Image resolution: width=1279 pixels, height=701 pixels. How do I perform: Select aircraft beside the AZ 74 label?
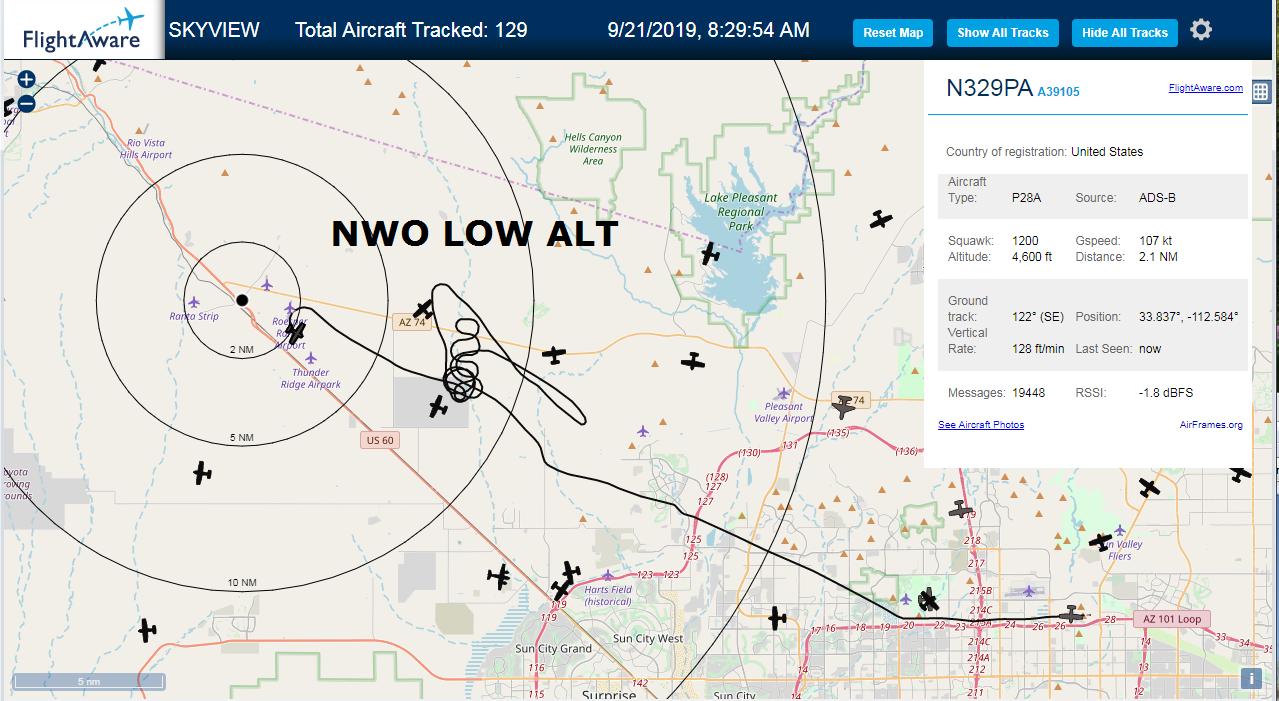click(425, 308)
